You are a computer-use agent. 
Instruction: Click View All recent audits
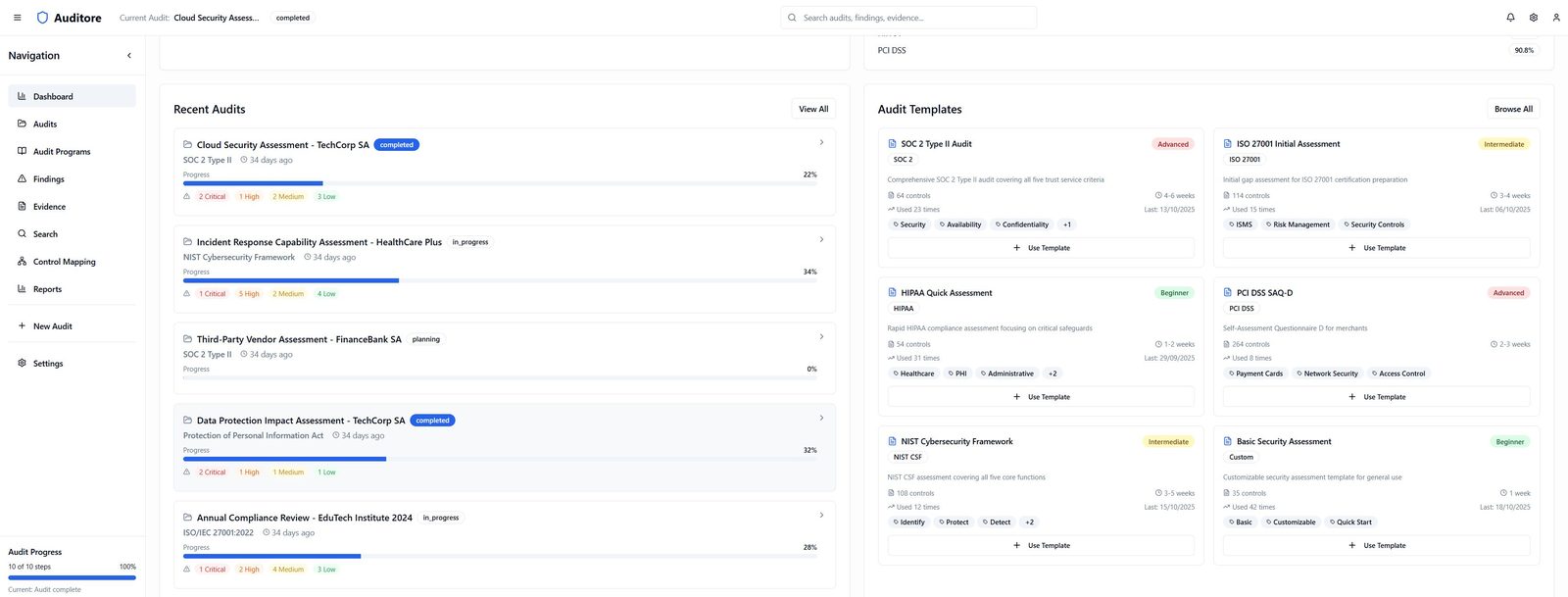pyautogui.click(x=813, y=109)
